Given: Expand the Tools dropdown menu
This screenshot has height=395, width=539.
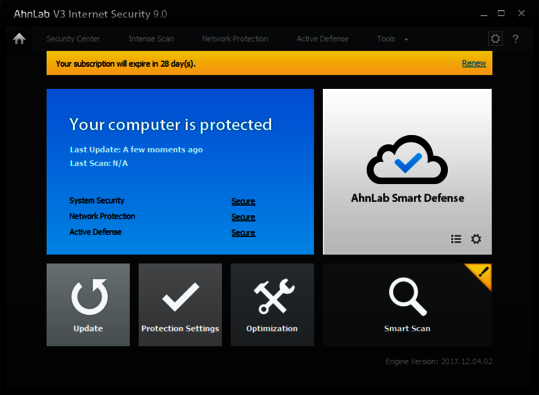Looking at the screenshot, I should 392,39.
